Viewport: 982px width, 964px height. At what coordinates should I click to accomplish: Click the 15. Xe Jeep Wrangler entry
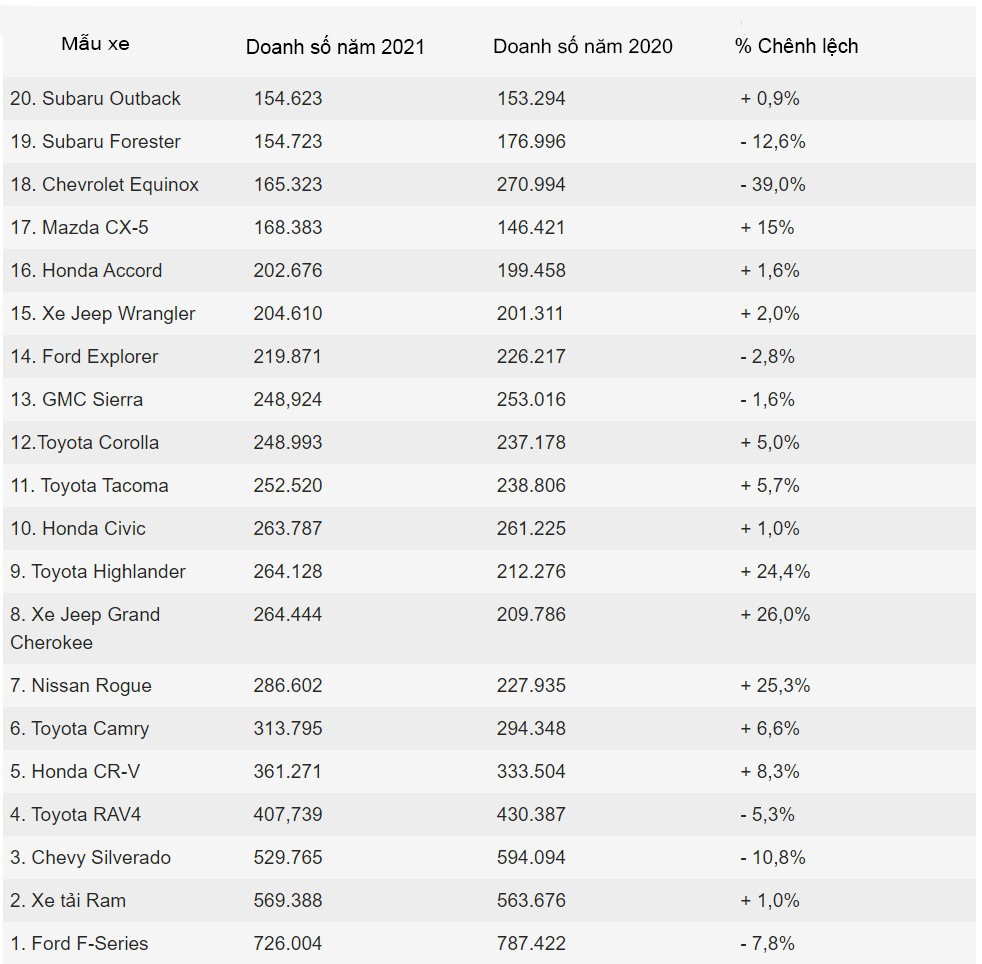click(x=103, y=314)
